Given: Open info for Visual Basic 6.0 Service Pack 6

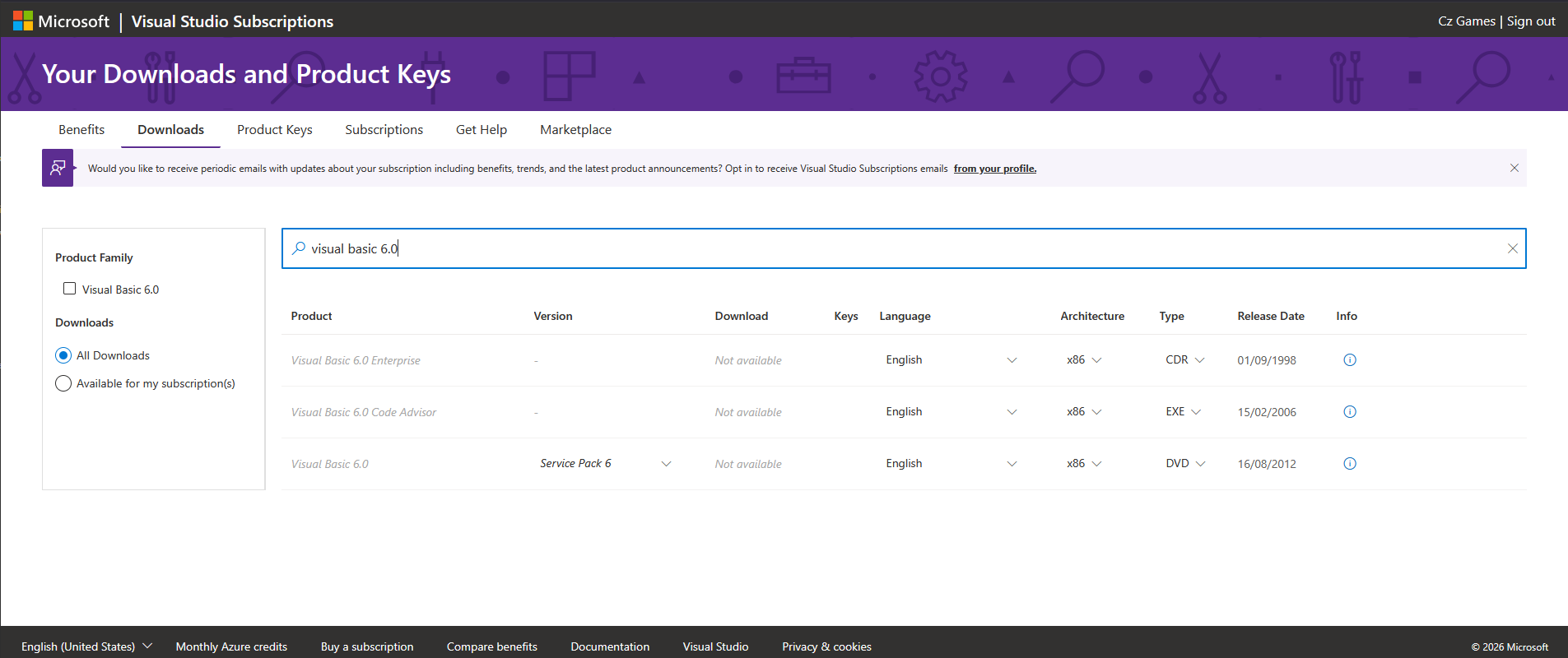Looking at the screenshot, I should [x=1350, y=464].
